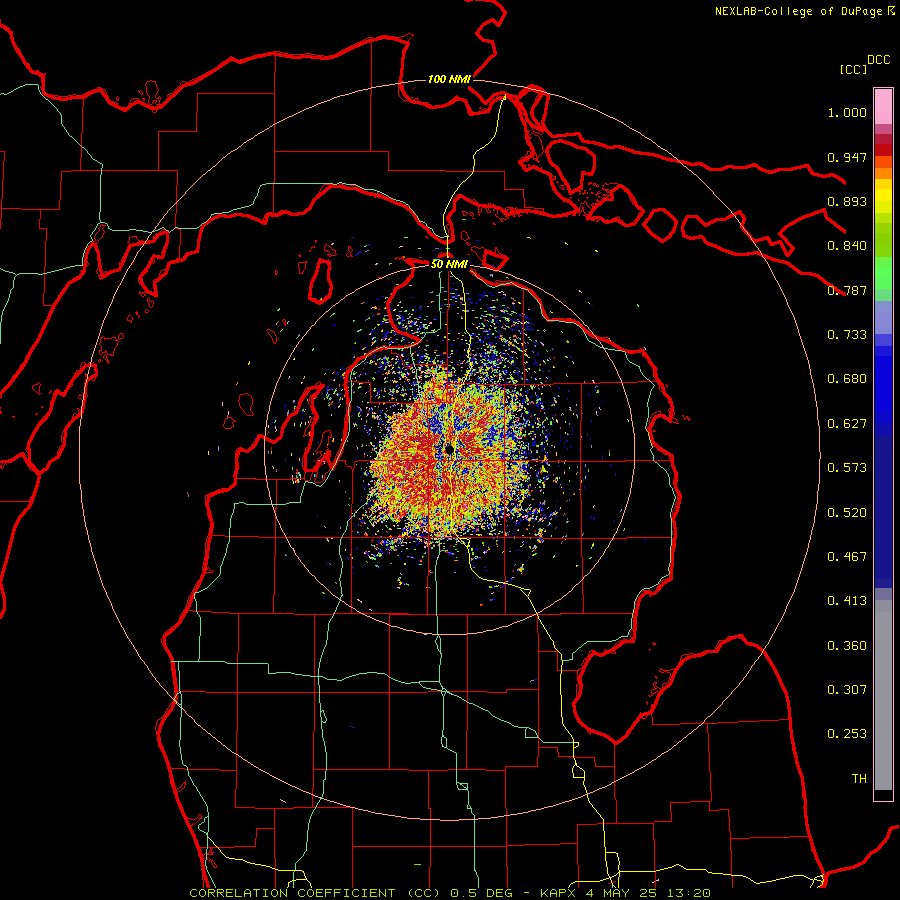Click the 100 NMI range ring label

(x=449, y=79)
